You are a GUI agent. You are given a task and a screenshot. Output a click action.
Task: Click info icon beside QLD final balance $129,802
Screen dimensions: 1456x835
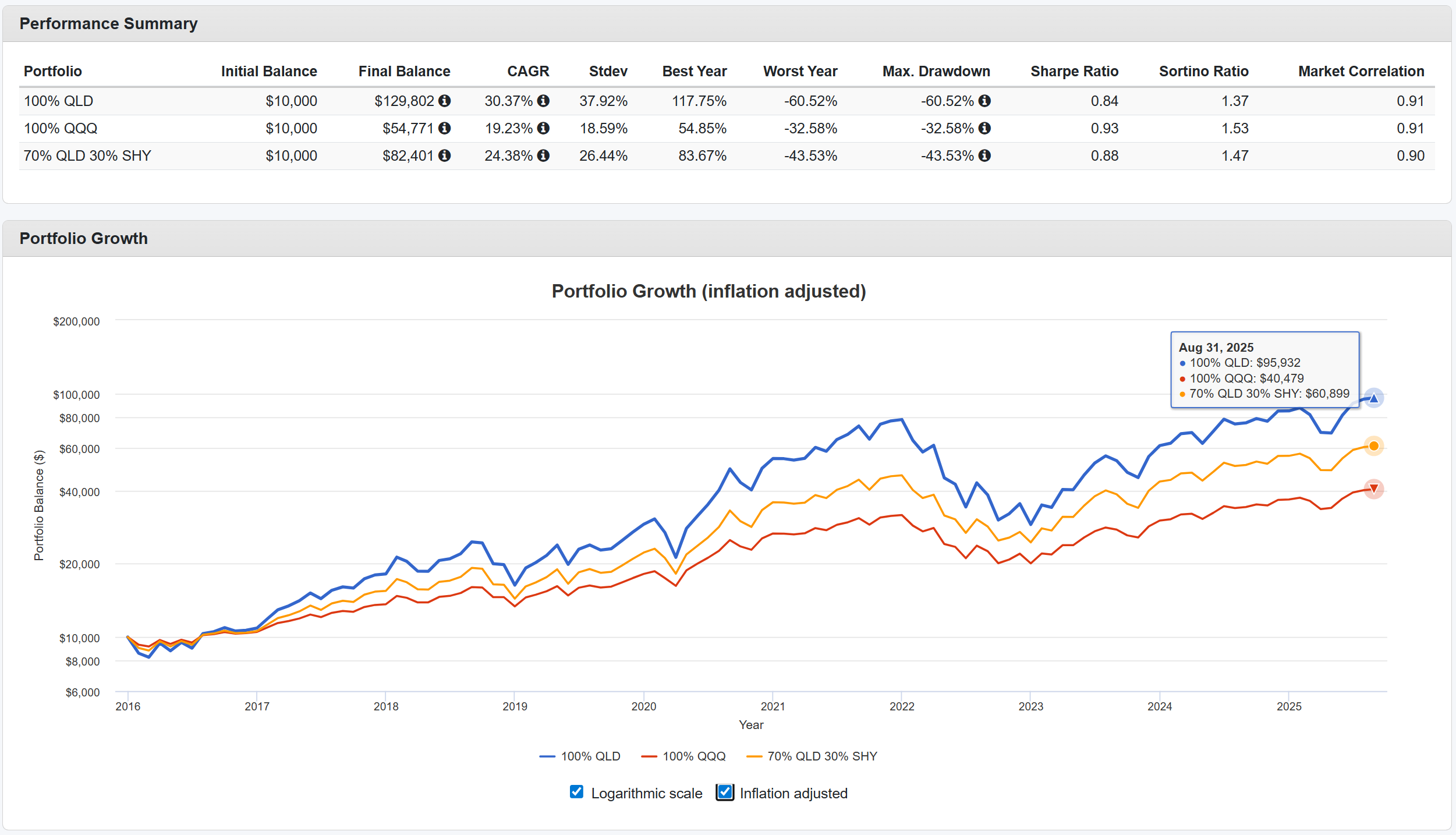coord(444,101)
